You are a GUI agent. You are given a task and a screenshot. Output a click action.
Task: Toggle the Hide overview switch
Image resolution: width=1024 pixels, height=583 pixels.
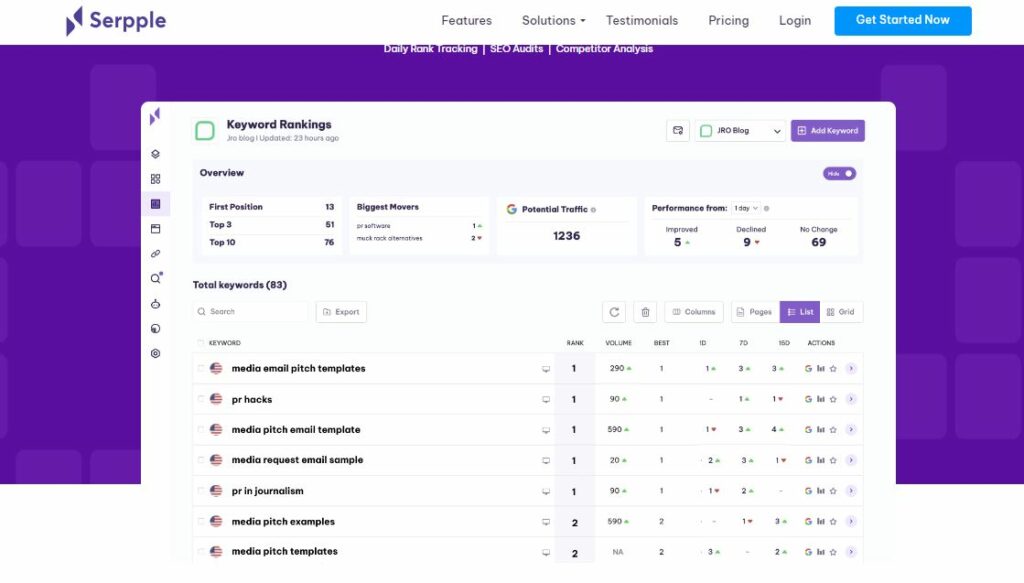click(x=840, y=174)
